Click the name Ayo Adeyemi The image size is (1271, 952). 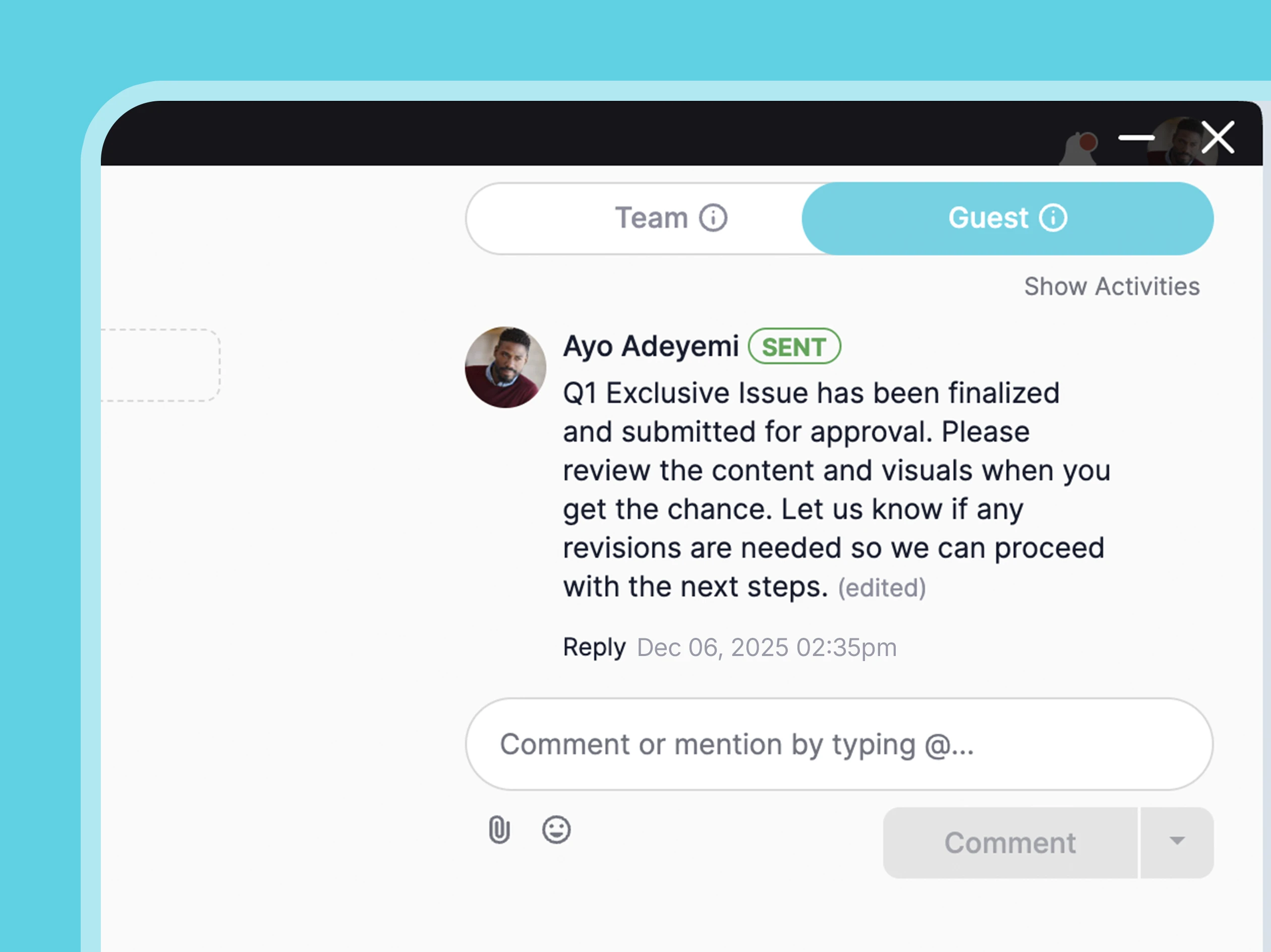tap(651, 345)
